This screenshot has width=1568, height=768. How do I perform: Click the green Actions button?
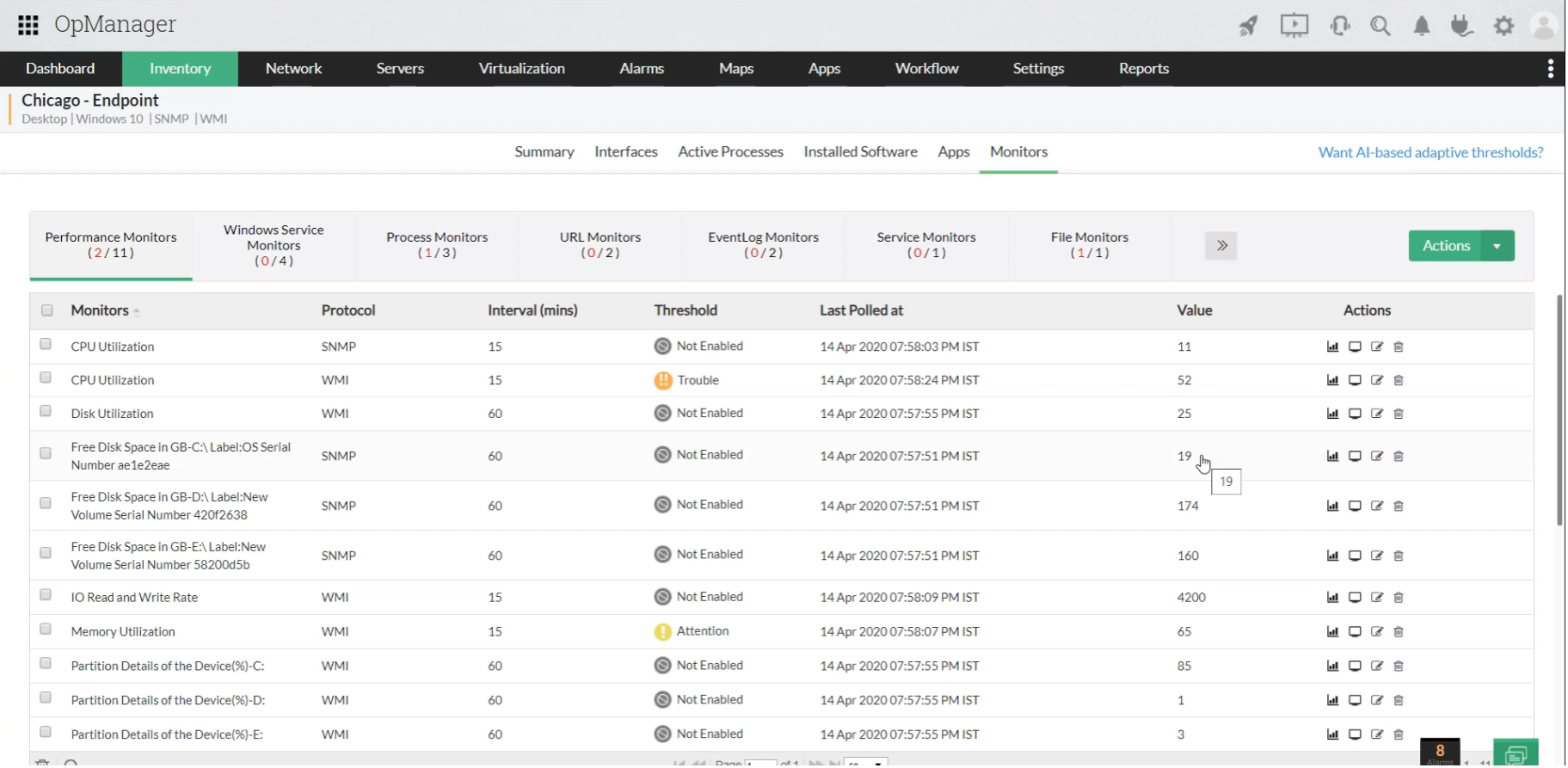click(x=1446, y=246)
